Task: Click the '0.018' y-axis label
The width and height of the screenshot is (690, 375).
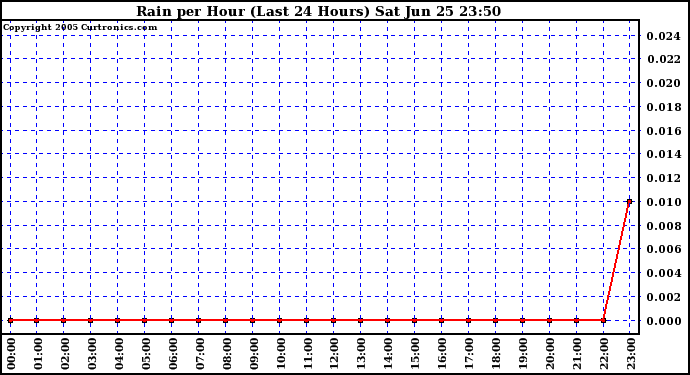Action: (x=663, y=107)
